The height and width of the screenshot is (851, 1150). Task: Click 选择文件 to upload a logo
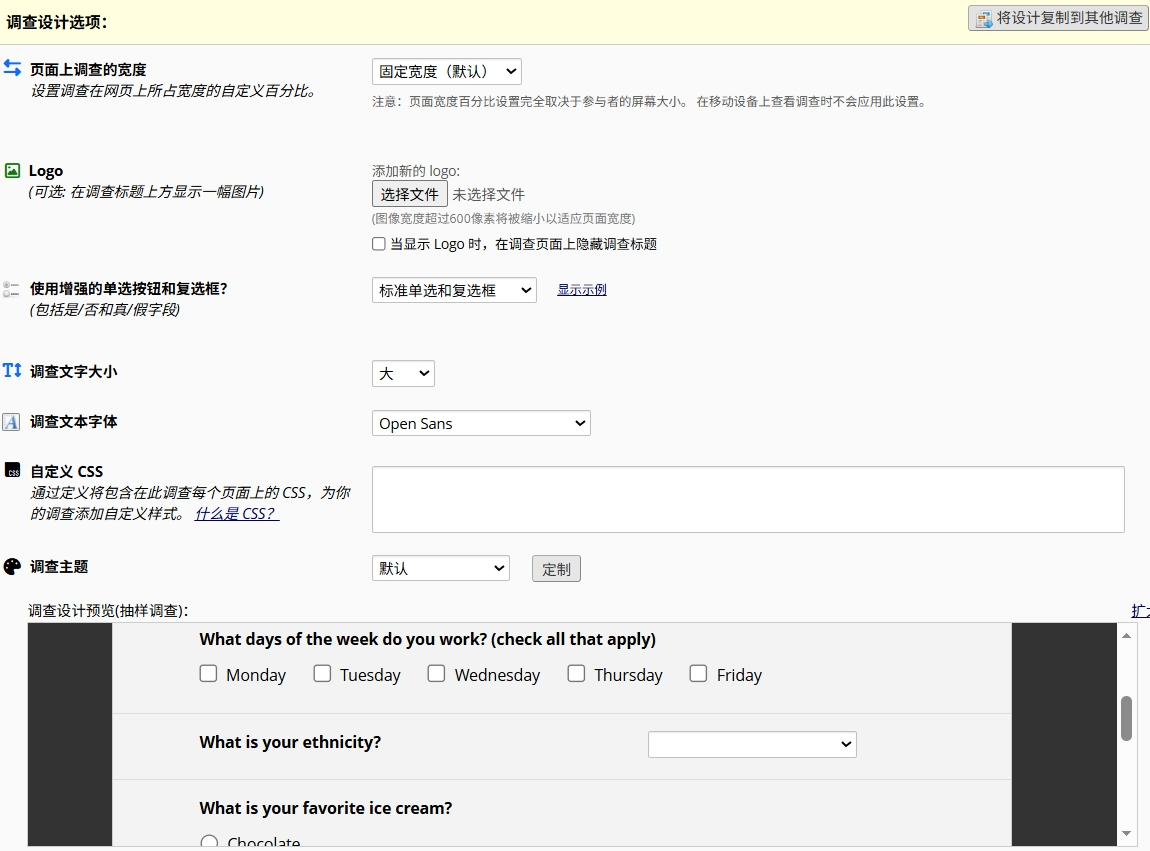409,194
